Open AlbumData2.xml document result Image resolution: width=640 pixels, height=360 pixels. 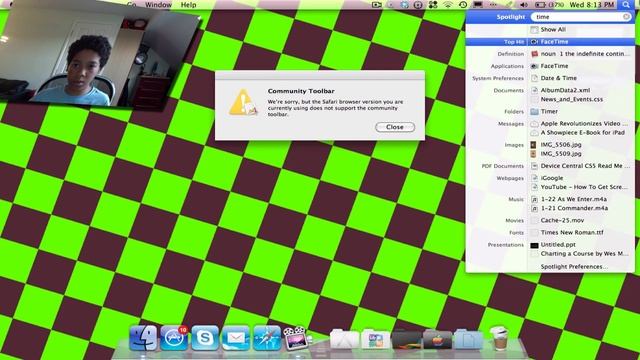[x=560, y=90]
